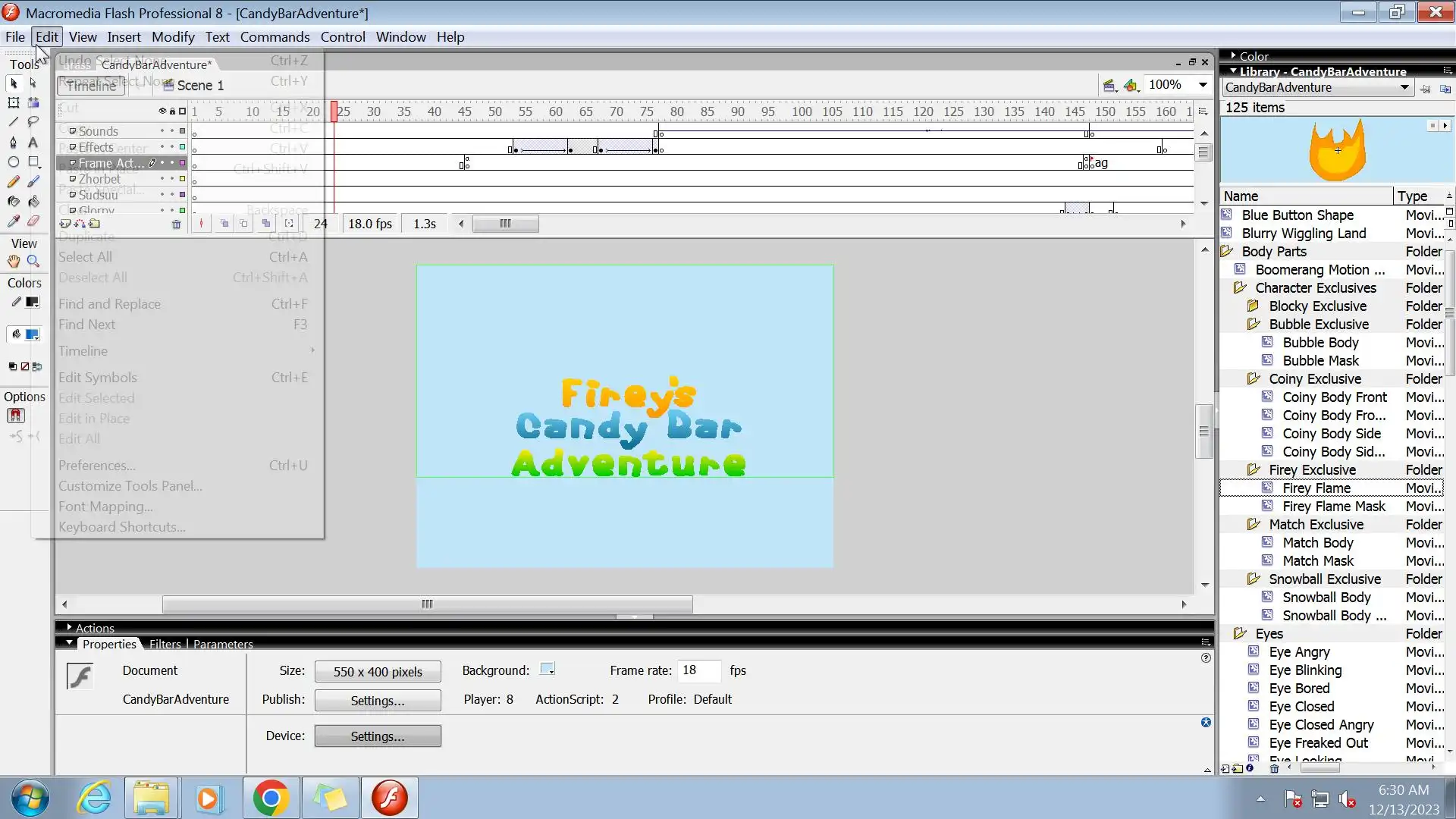Open the CandyBarAdventure library dropdown
This screenshot has width=1456, height=819.
(x=1404, y=88)
